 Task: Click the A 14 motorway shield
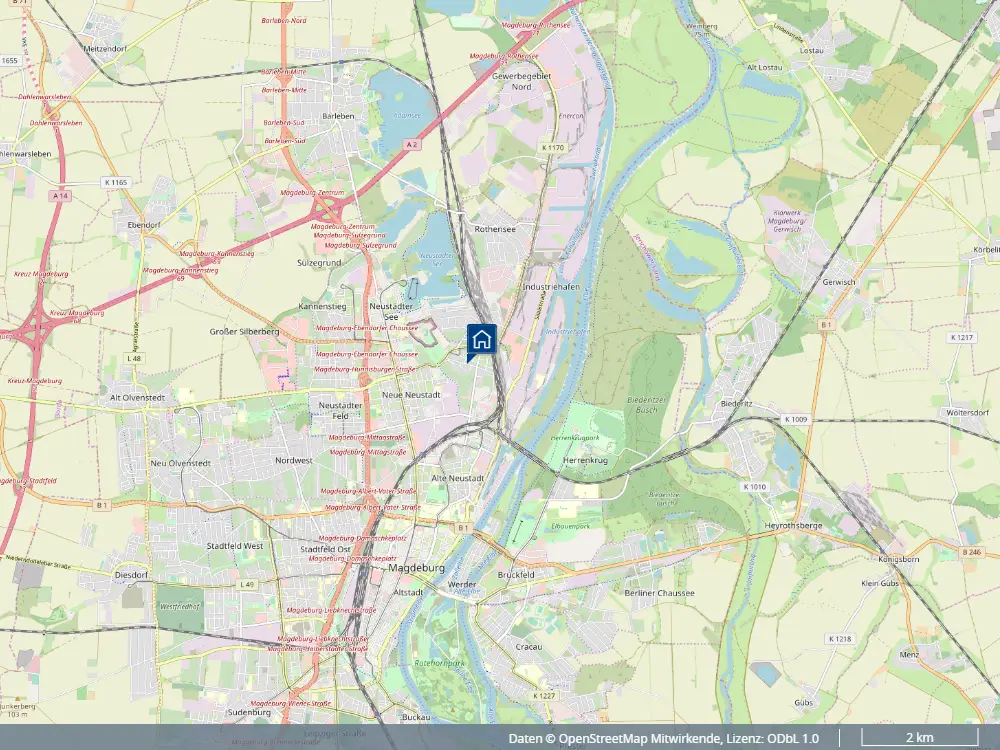[x=60, y=196]
